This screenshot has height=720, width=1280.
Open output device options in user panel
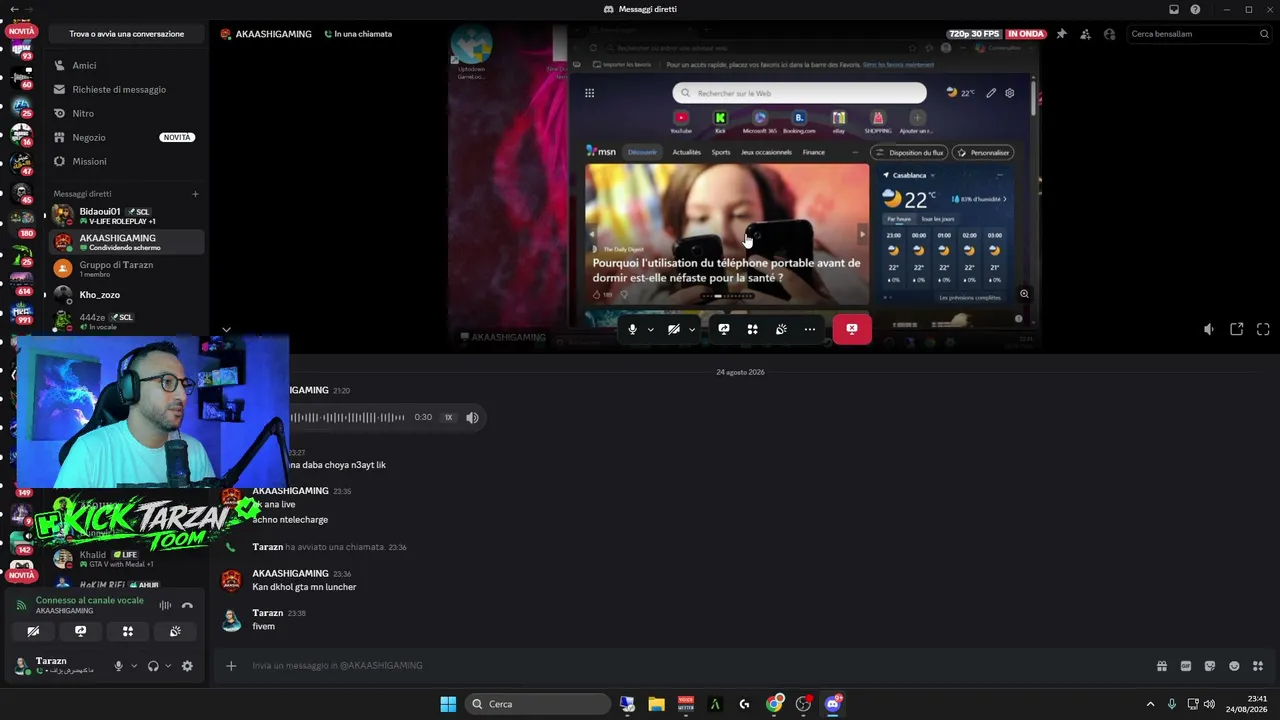[x=168, y=666]
